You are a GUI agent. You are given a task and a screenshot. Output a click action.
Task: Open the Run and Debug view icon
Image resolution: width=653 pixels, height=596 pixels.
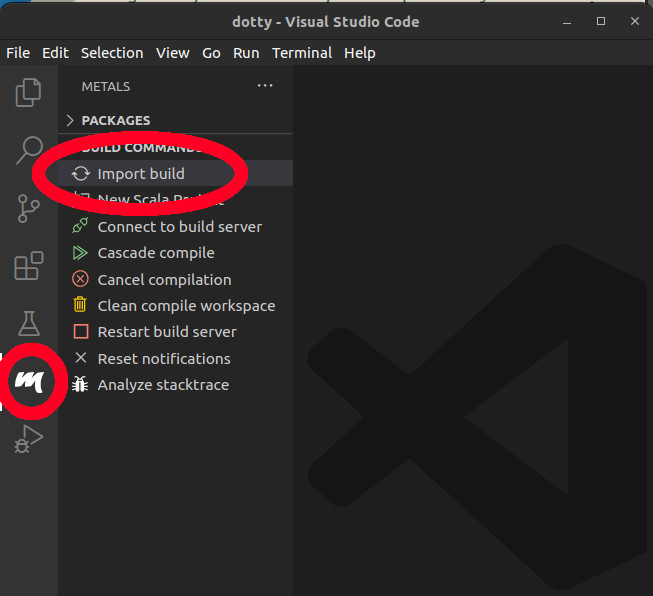pos(28,438)
